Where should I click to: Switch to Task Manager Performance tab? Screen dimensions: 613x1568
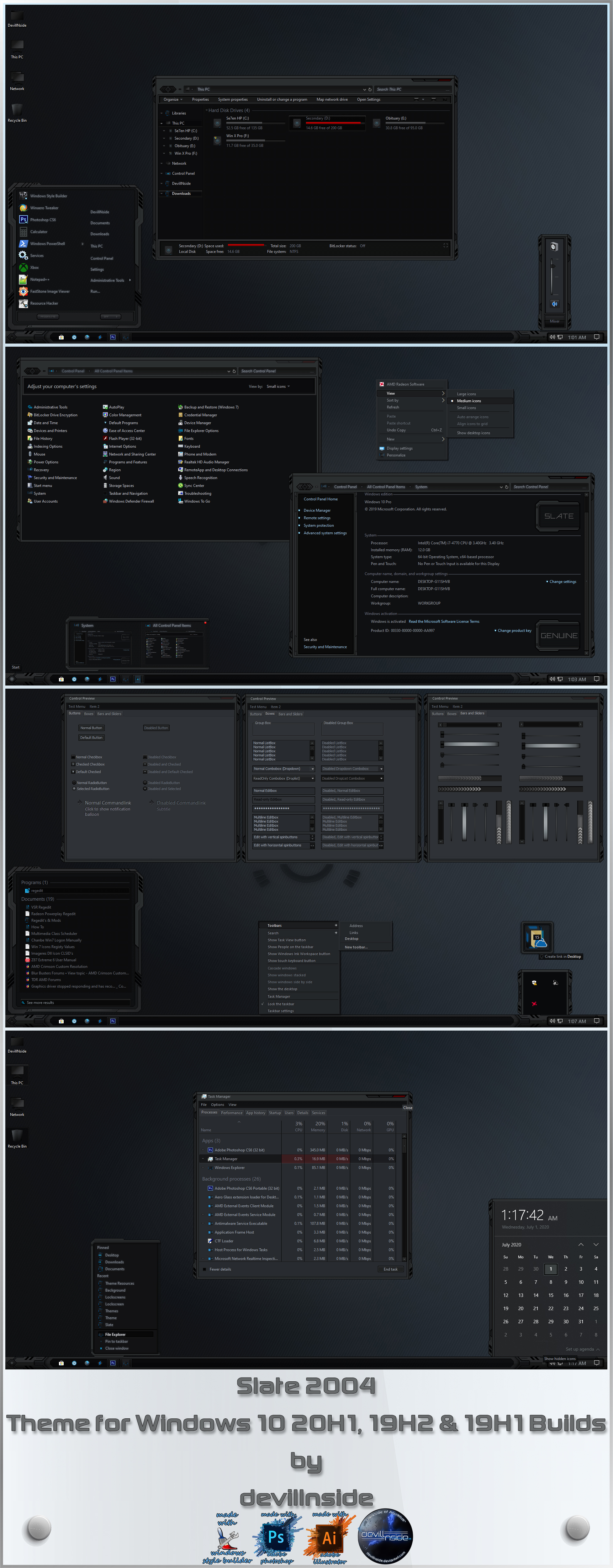point(231,1113)
